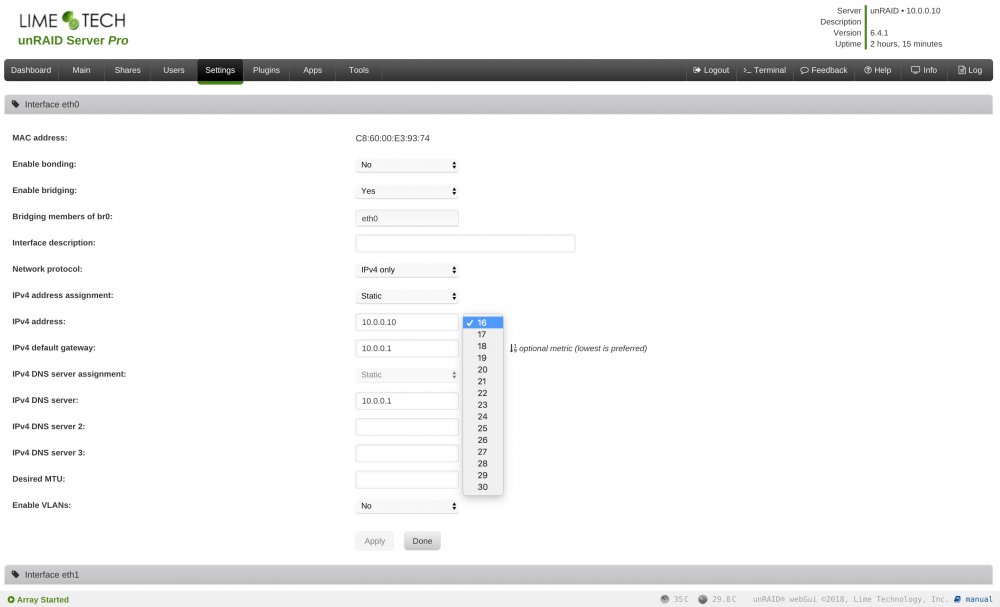This screenshot has height=607, width=1000.
Task: Click the Interface eth0 tag icon
Action: click(x=15, y=105)
